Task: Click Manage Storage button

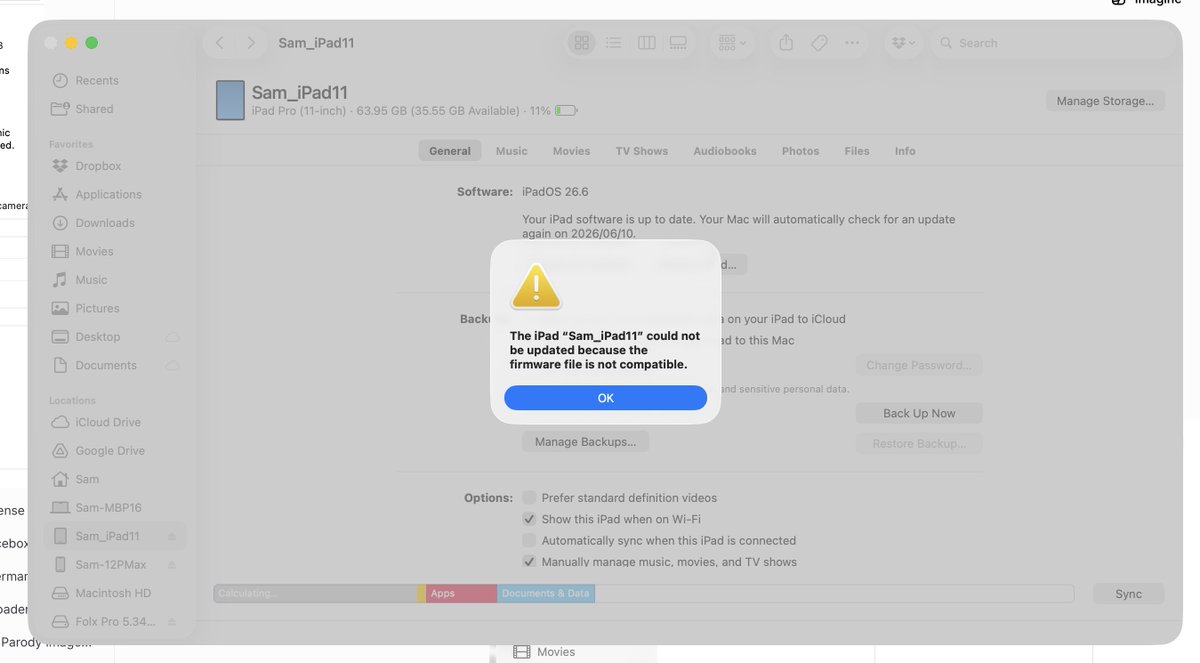Action: (1105, 101)
